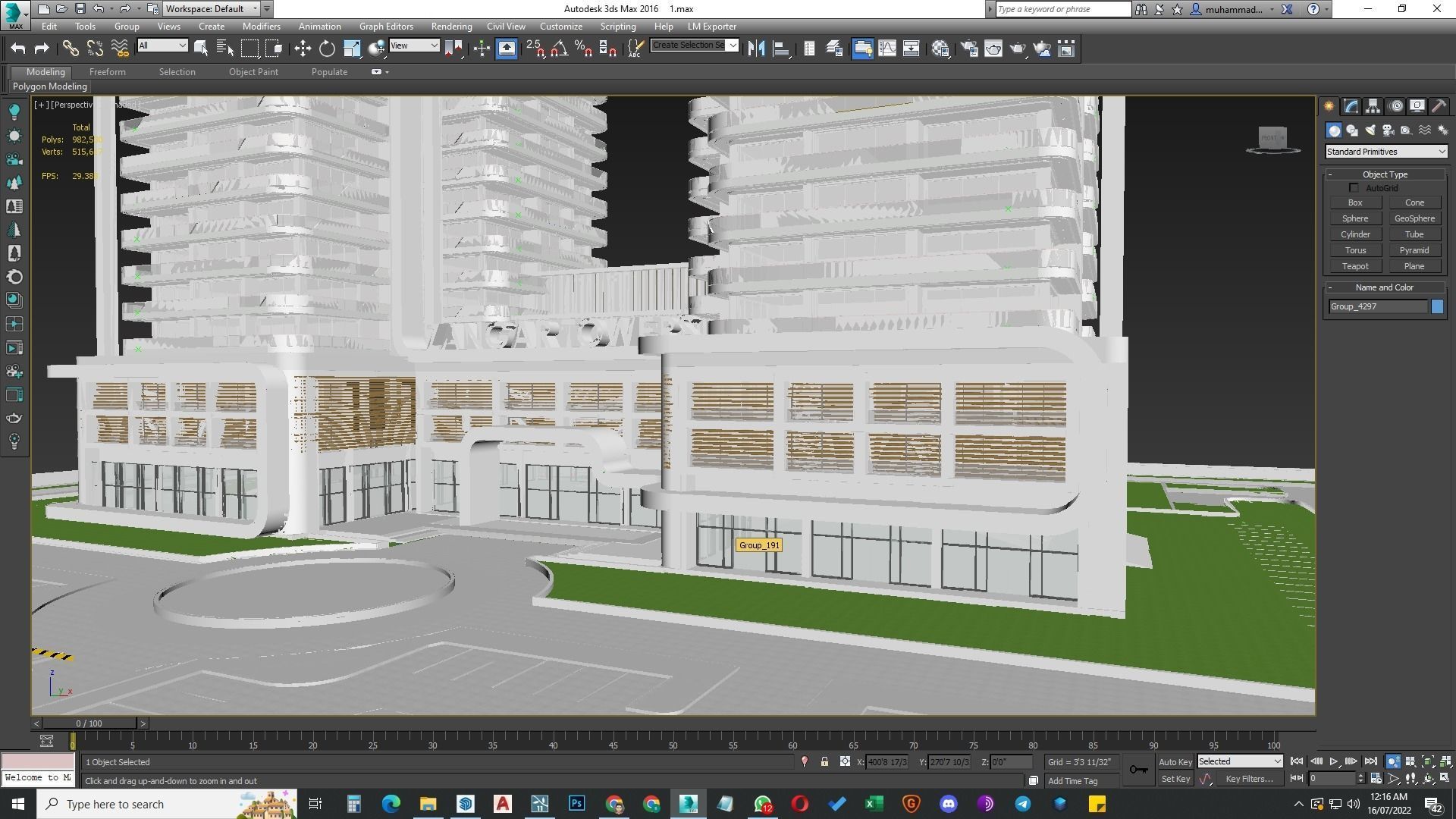Open the Standard Primitives dropdown
The width and height of the screenshot is (1456, 819).
coord(1385,152)
